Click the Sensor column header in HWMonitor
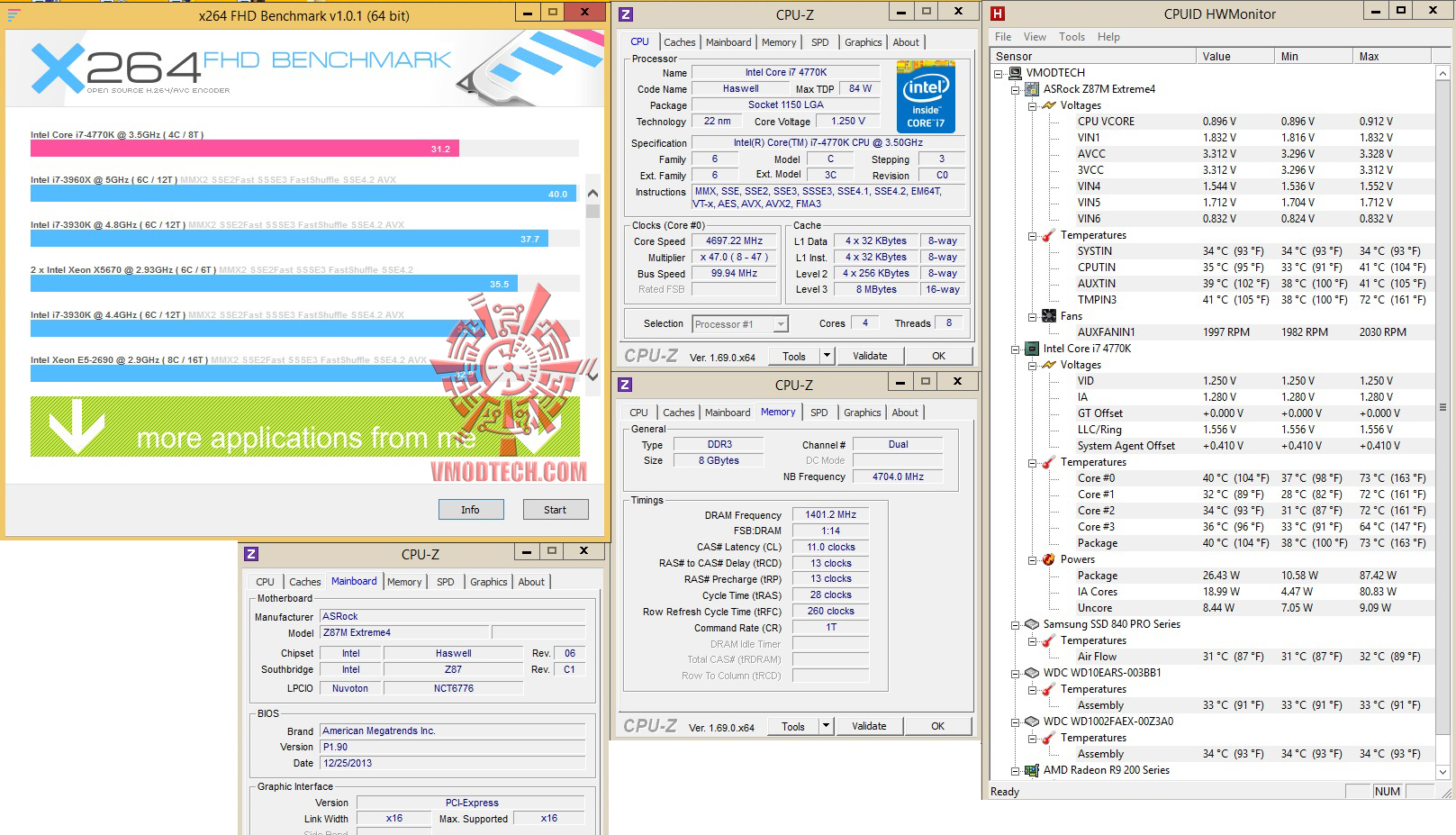Image resolution: width=1456 pixels, height=835 pixels. [1093, 56]
